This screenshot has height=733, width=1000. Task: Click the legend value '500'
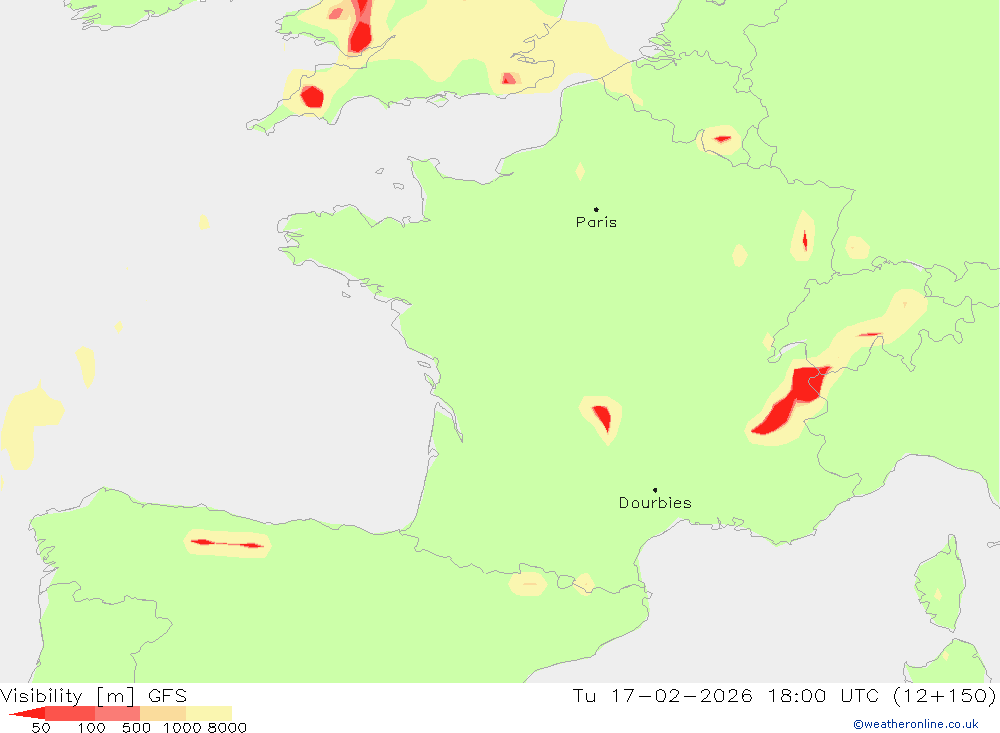pos(136,728)
